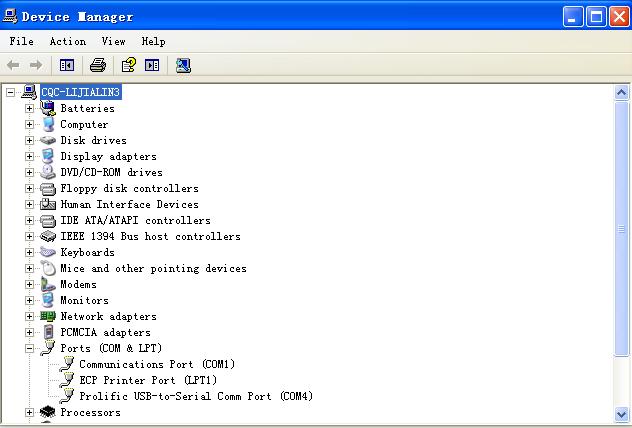Click the DVD/CD-ROM drives disc icon
The width and height of the screenshot is (632, 428).
[47, 172]
